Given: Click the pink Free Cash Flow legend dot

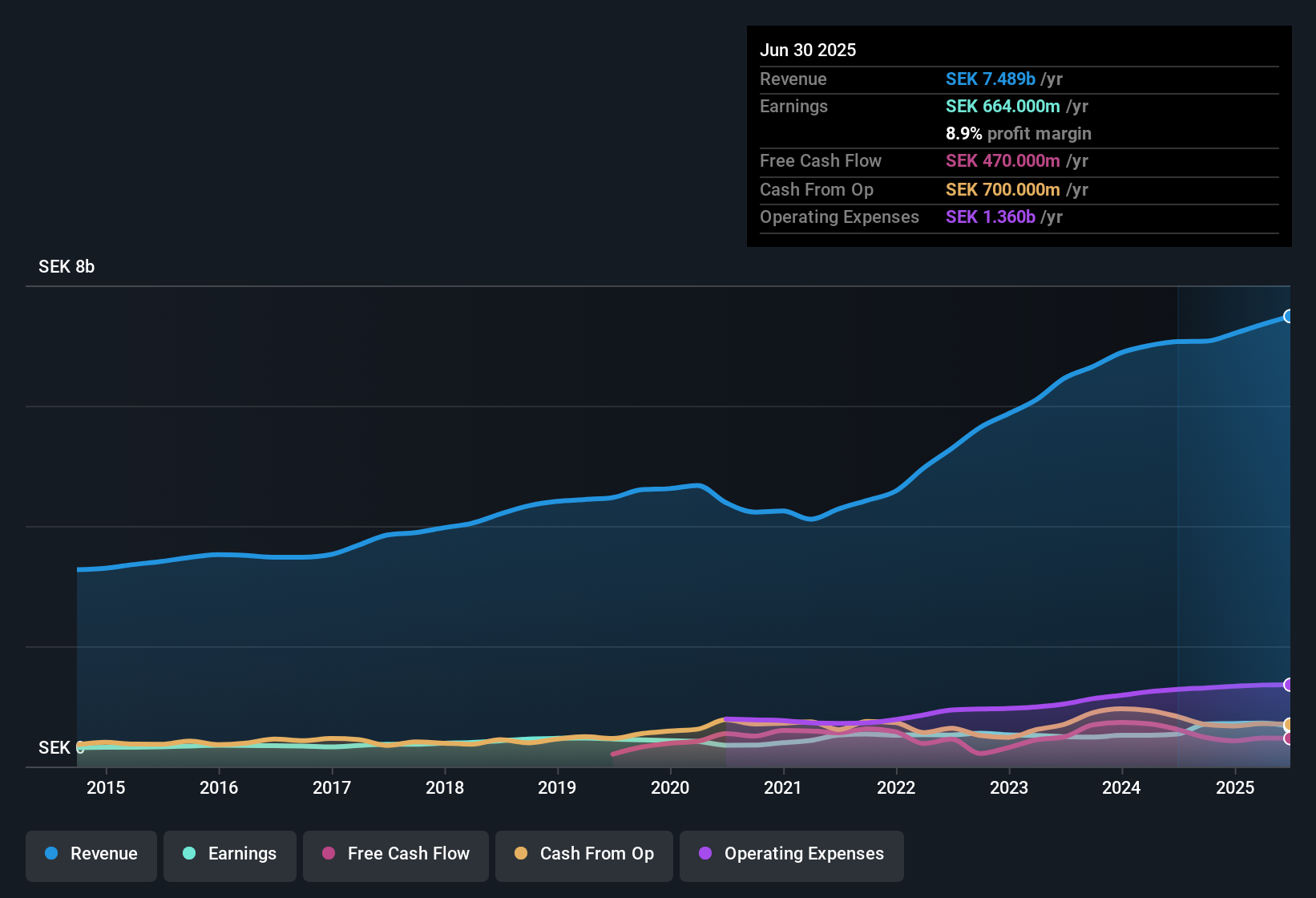Looking at the screenshot, I should click(x=328, y=854).
